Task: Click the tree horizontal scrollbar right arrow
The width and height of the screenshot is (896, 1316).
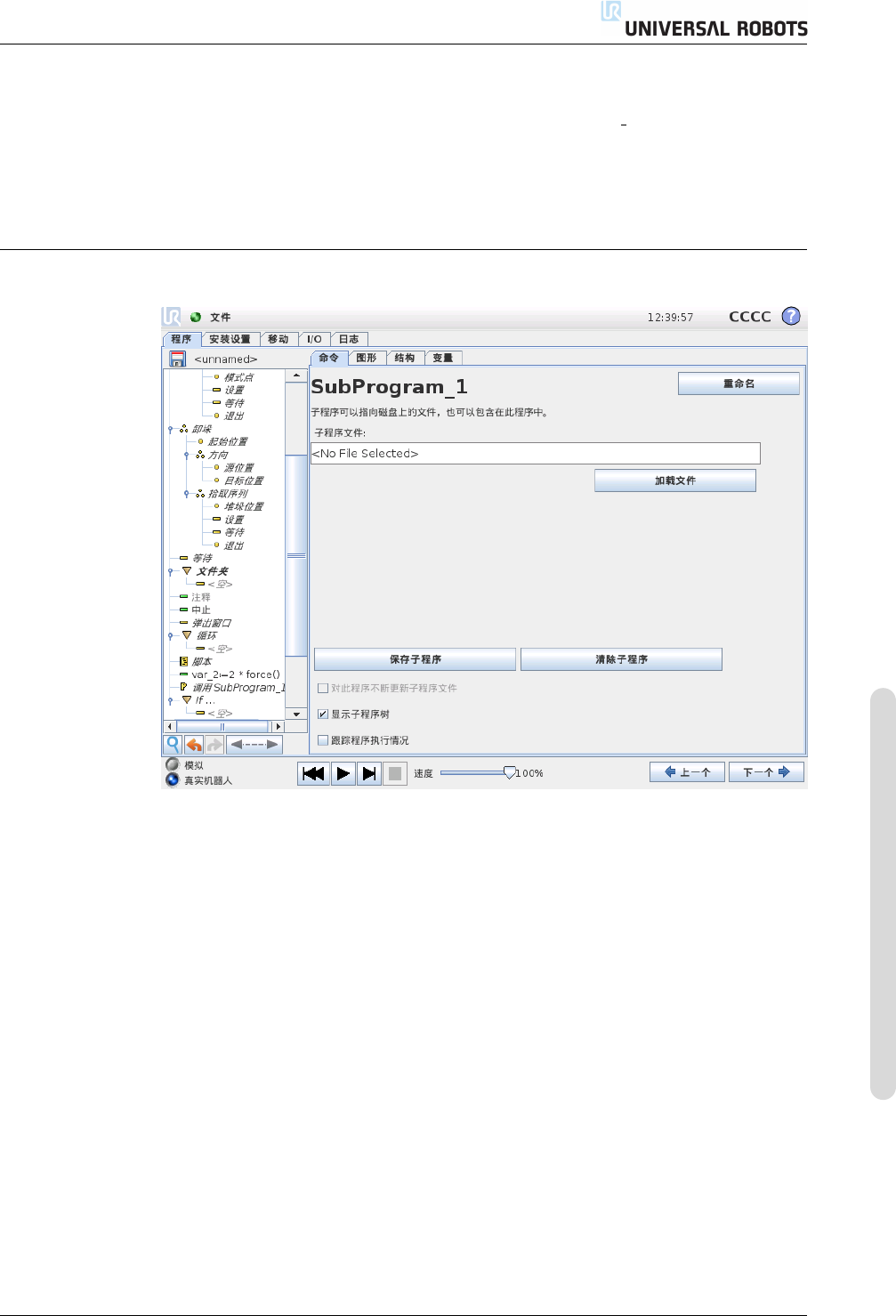Action: point(278,726)
